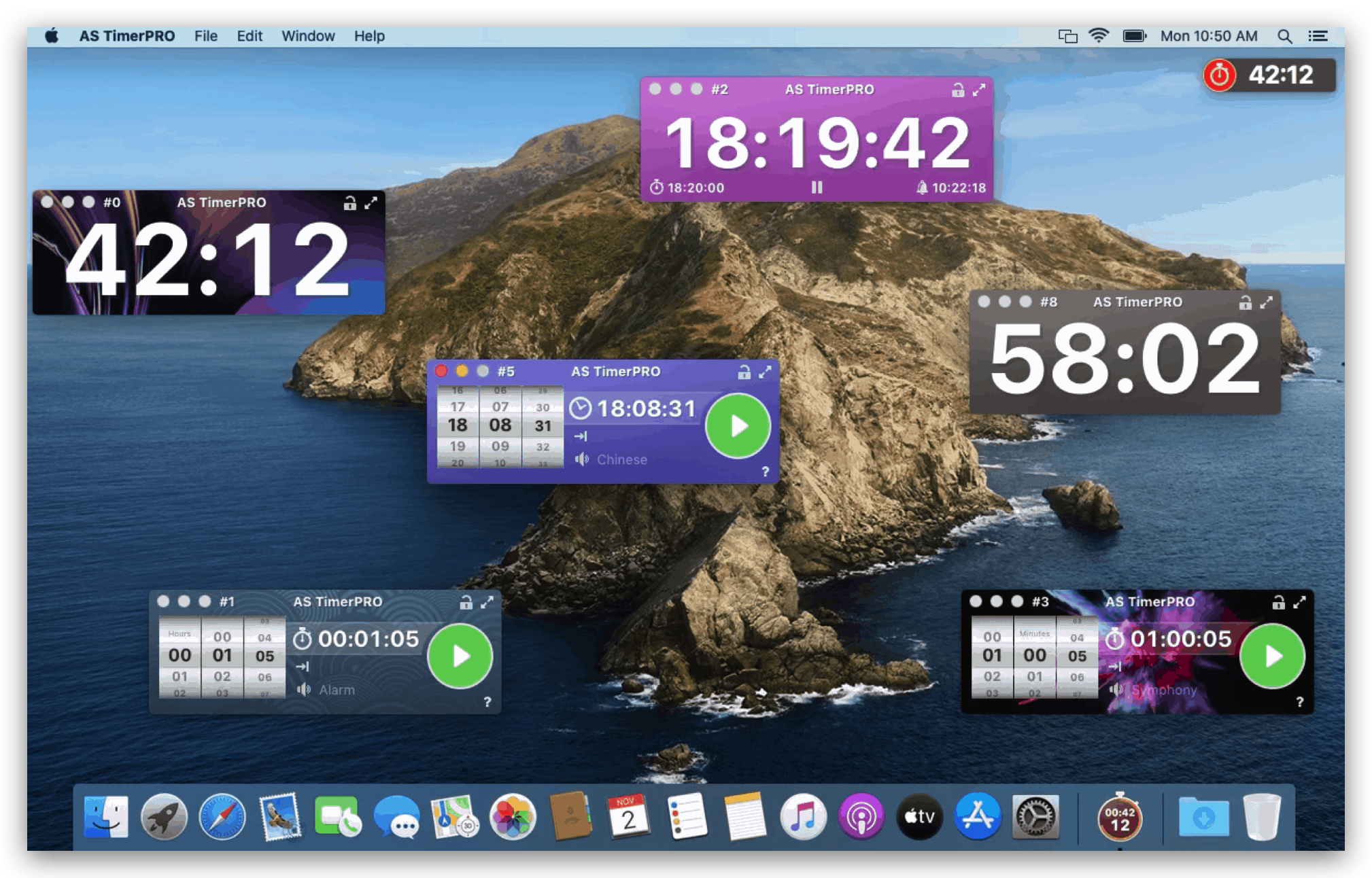Click the expand arrows icon on timer #3

(1299, 602)
